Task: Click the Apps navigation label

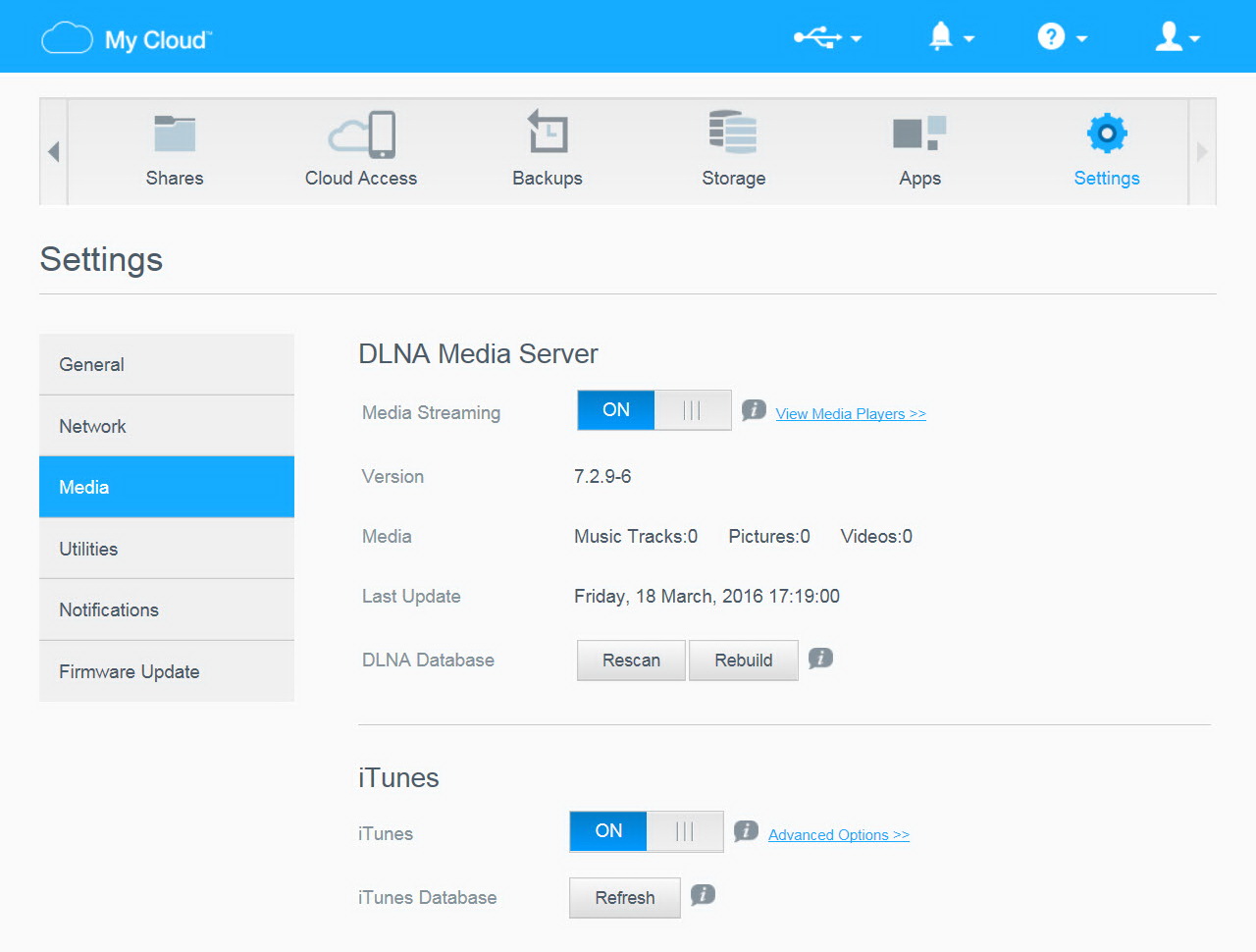Action: [920, 179]
